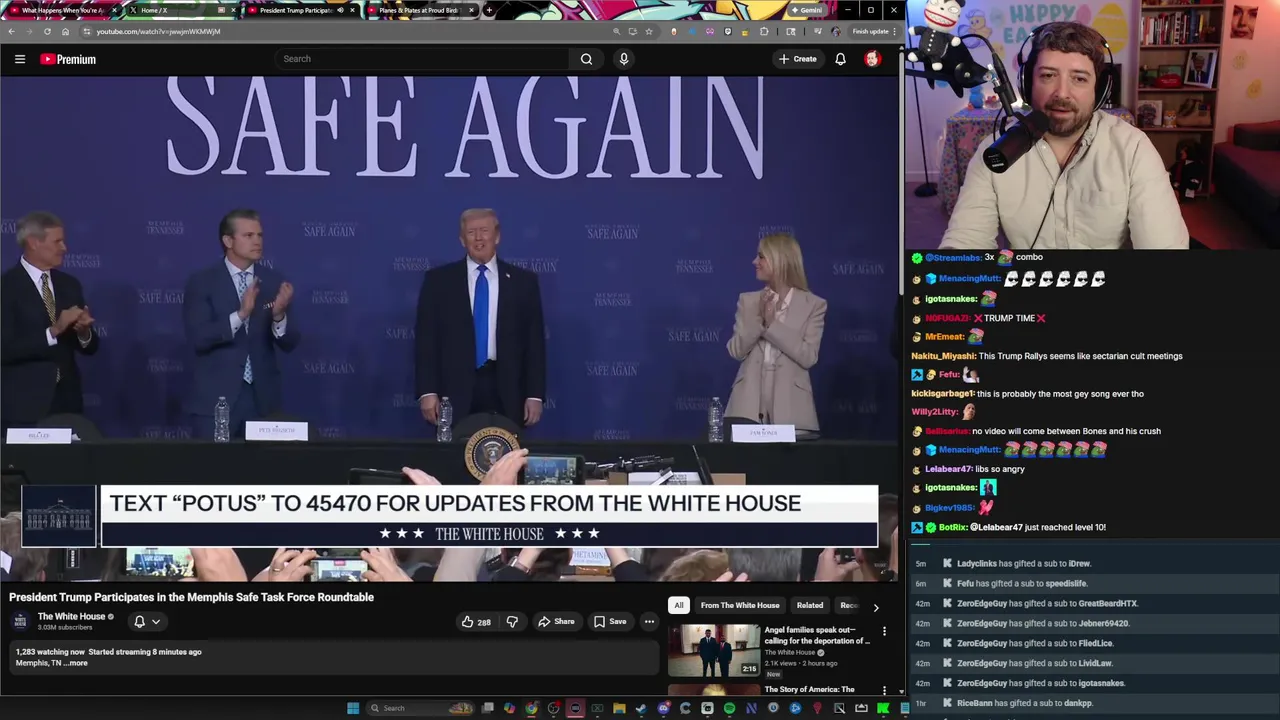Click the Windows taskbar Search box
The image size is (1280, 720).
(x=418, y=708)
